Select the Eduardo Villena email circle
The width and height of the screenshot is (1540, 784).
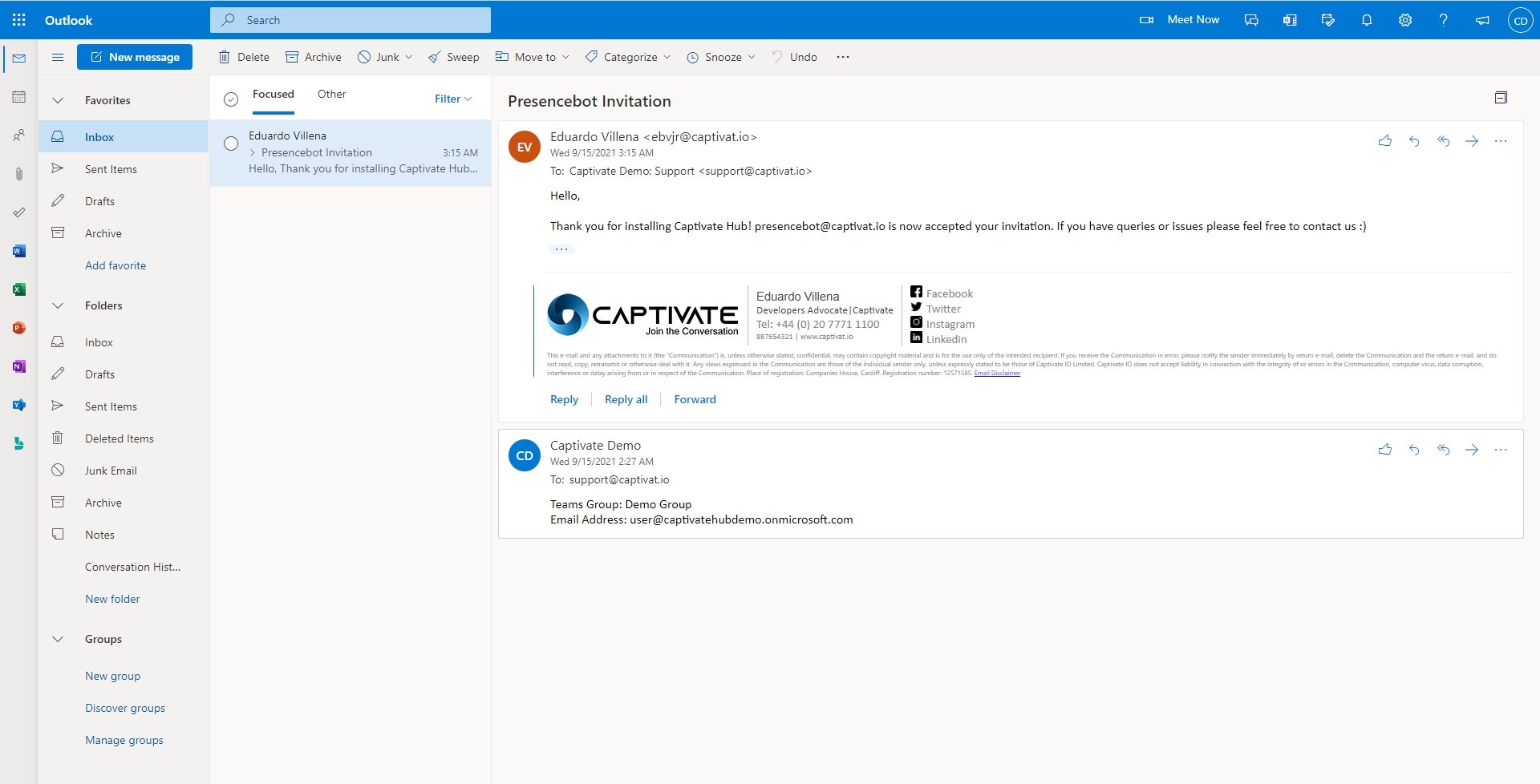click(x=231, y=143)
